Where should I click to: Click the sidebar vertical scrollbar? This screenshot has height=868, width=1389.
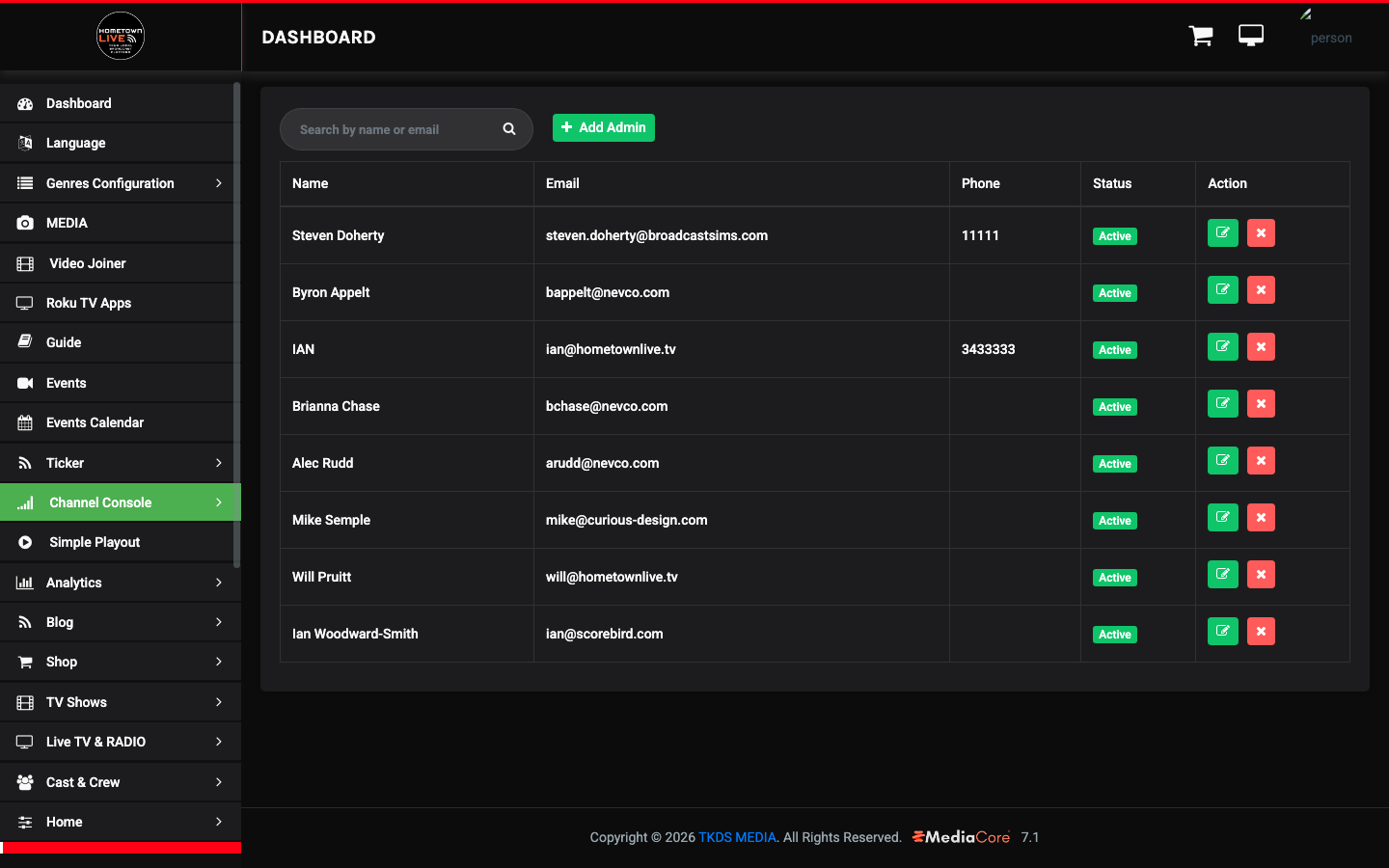click(236, 324)
